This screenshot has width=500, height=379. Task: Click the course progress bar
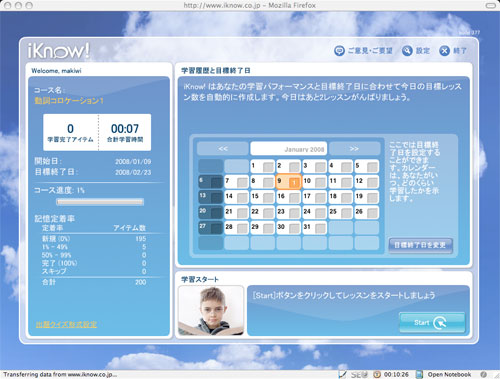[x=100, y=202]
